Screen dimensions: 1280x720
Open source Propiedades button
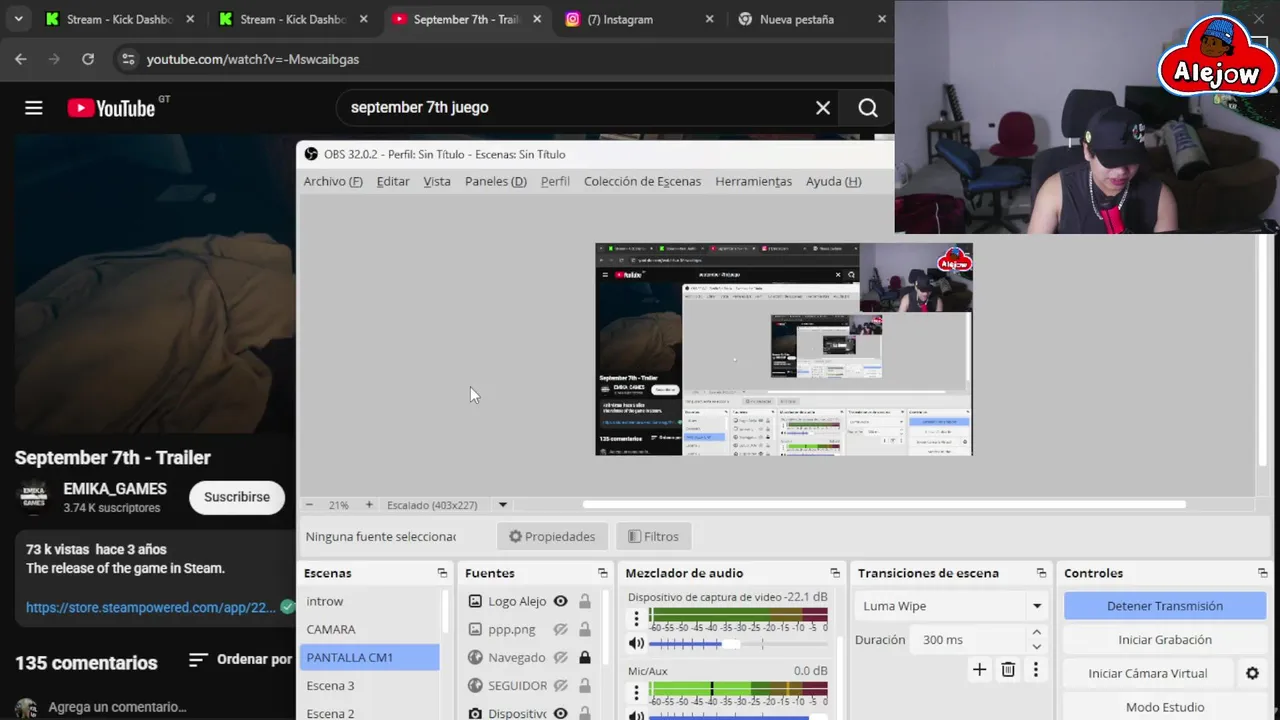[552, 536]
